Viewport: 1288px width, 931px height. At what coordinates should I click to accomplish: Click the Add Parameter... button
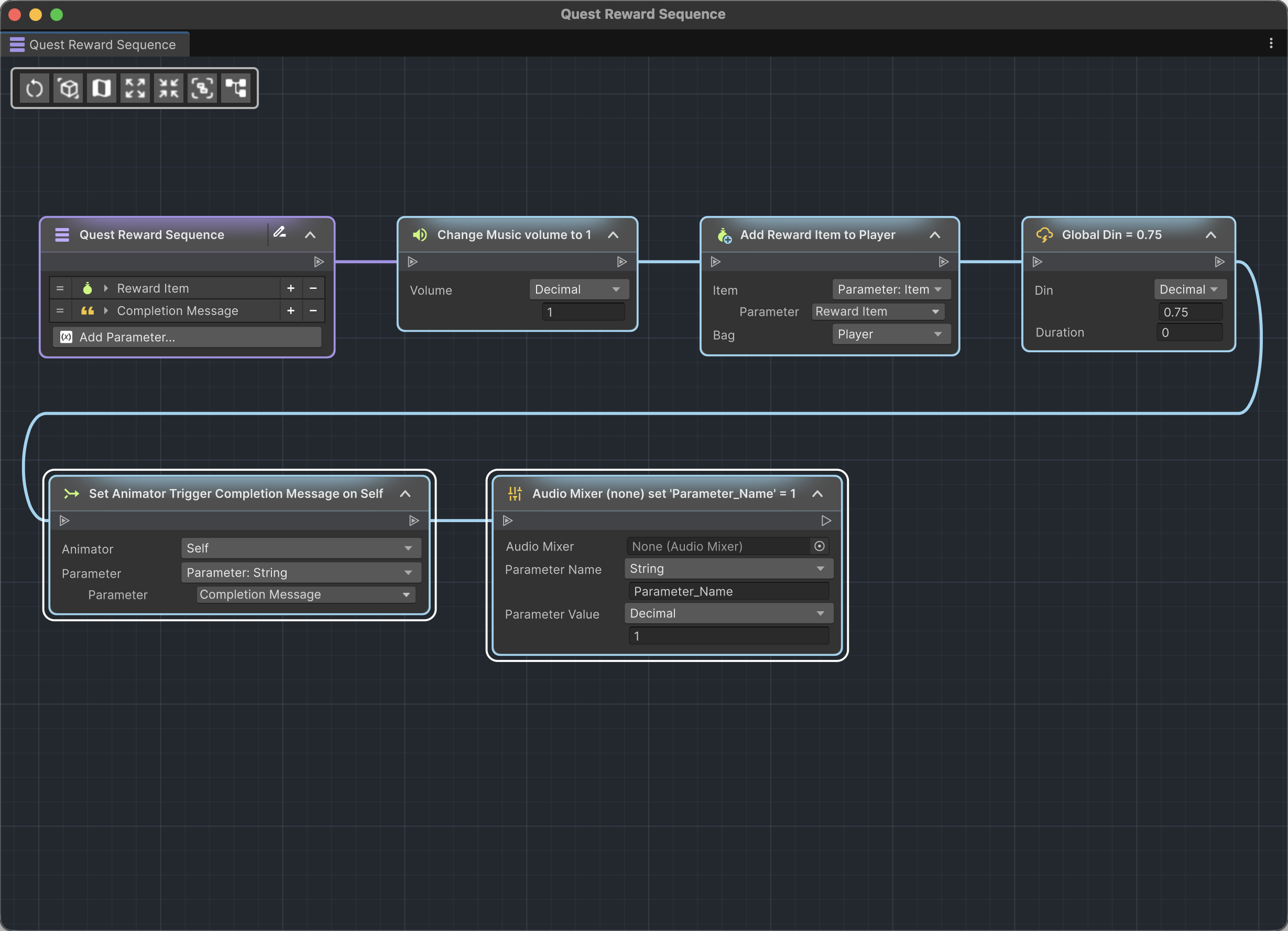187,337
